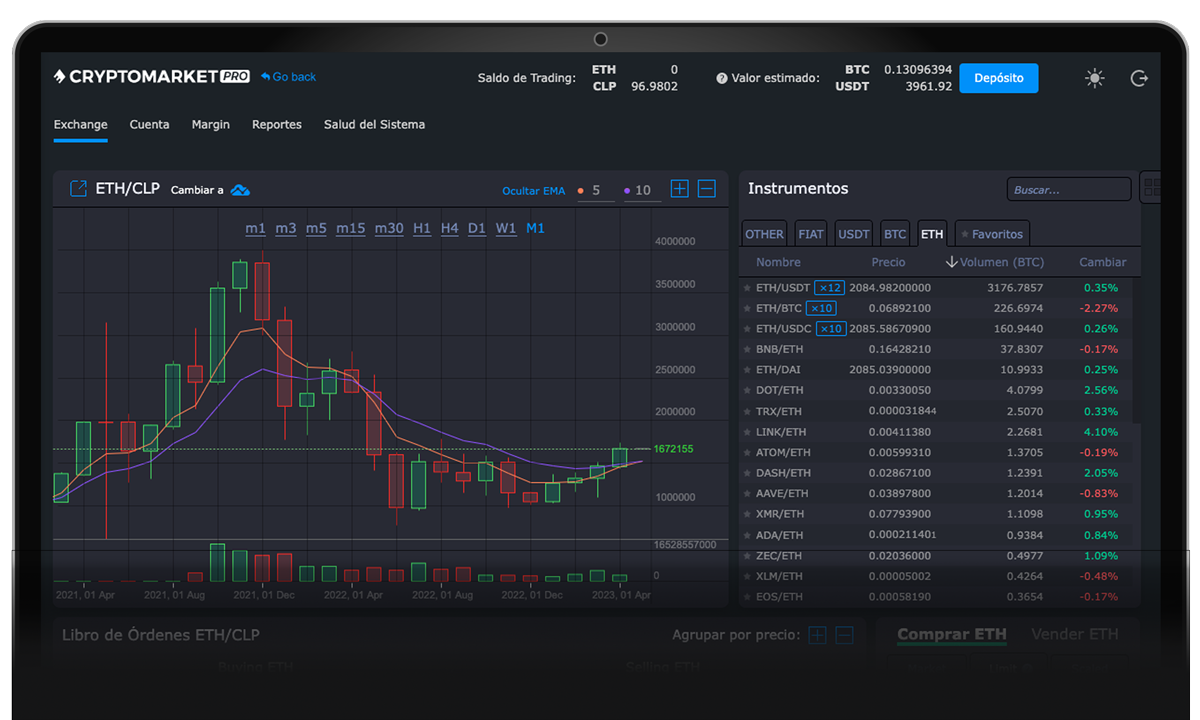
Task: Toggle light theme with the sun icon
Action: coord(1095,78)
